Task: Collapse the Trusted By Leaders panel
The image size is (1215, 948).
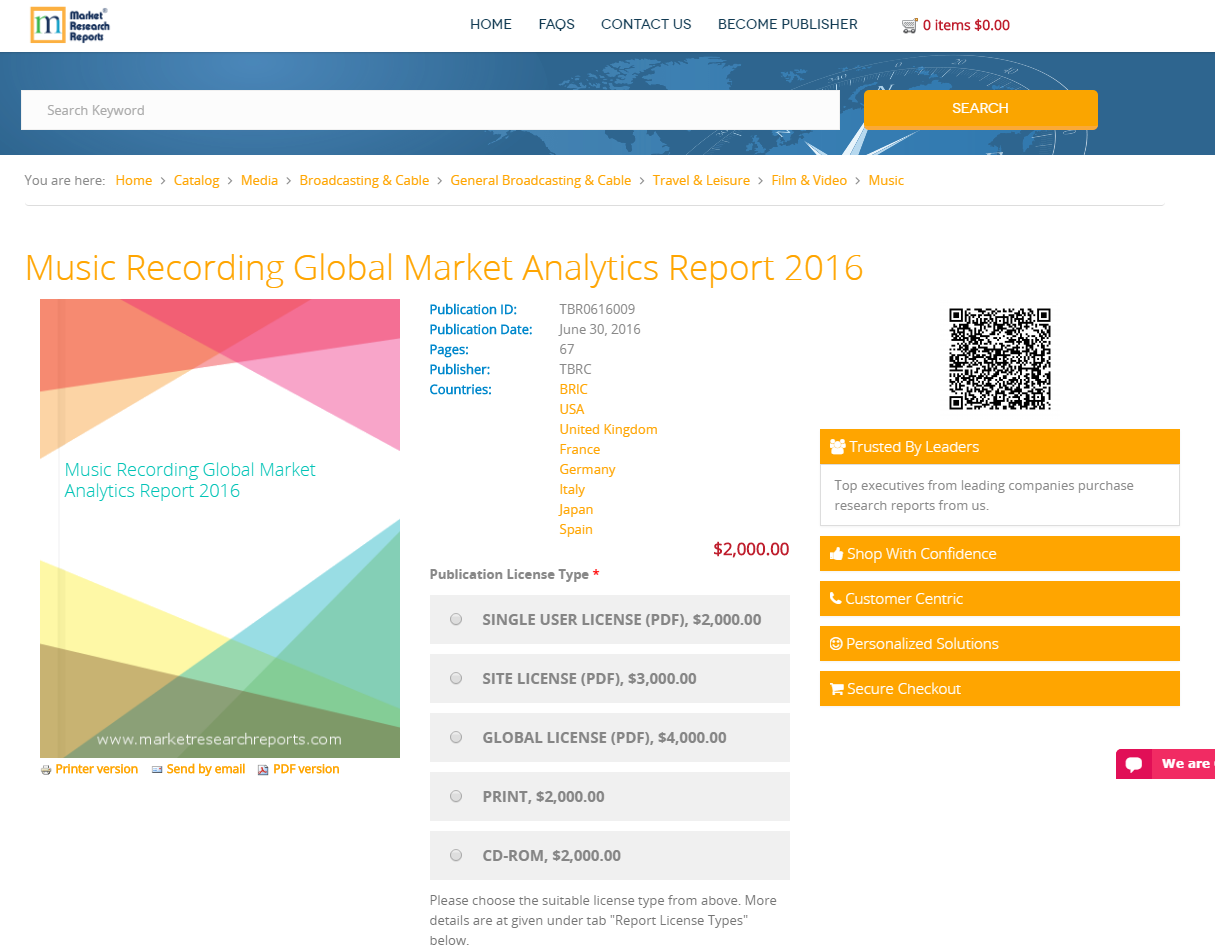Action: point(1000,447)
